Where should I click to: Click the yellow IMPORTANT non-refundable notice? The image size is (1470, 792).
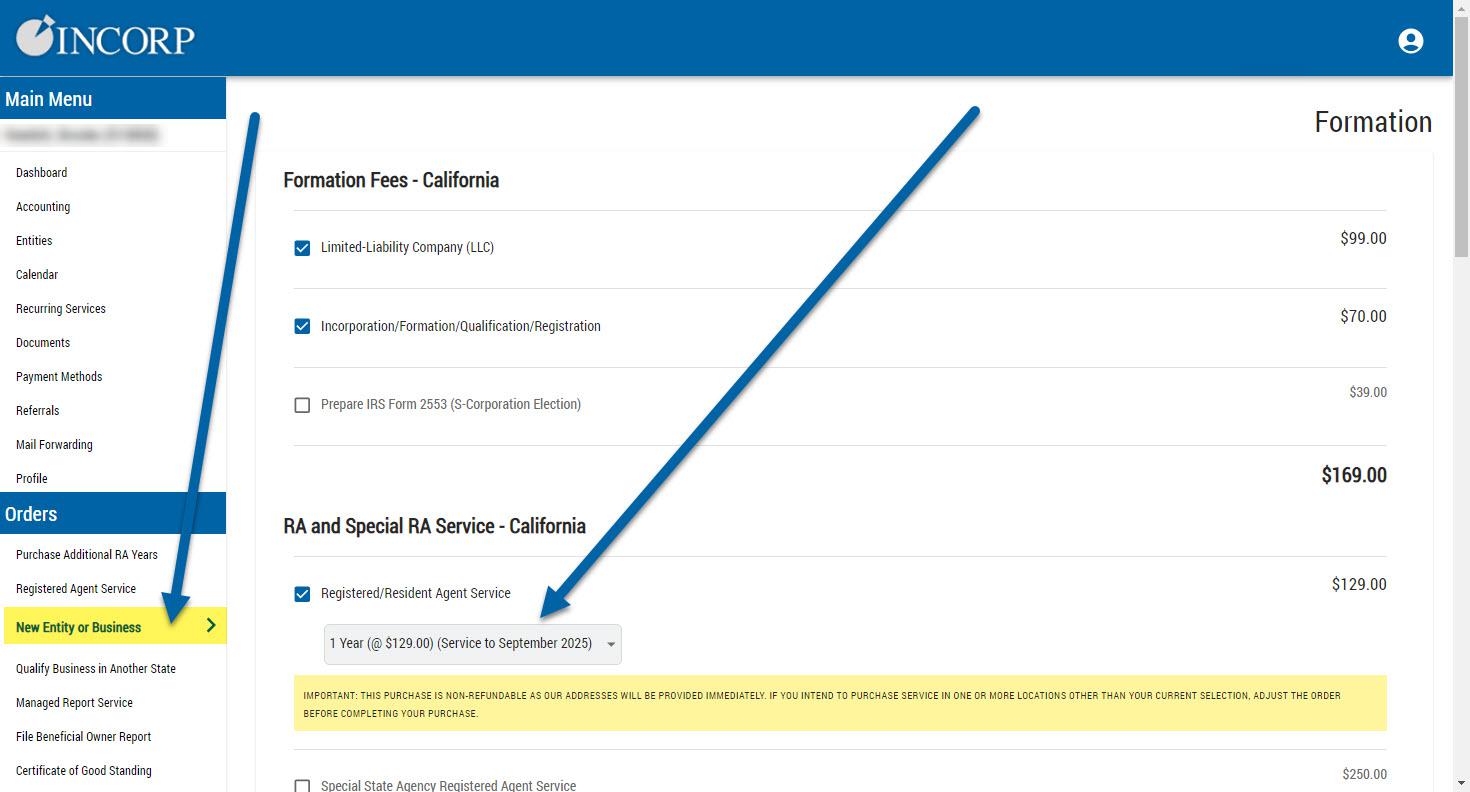(x=840, y=703)
